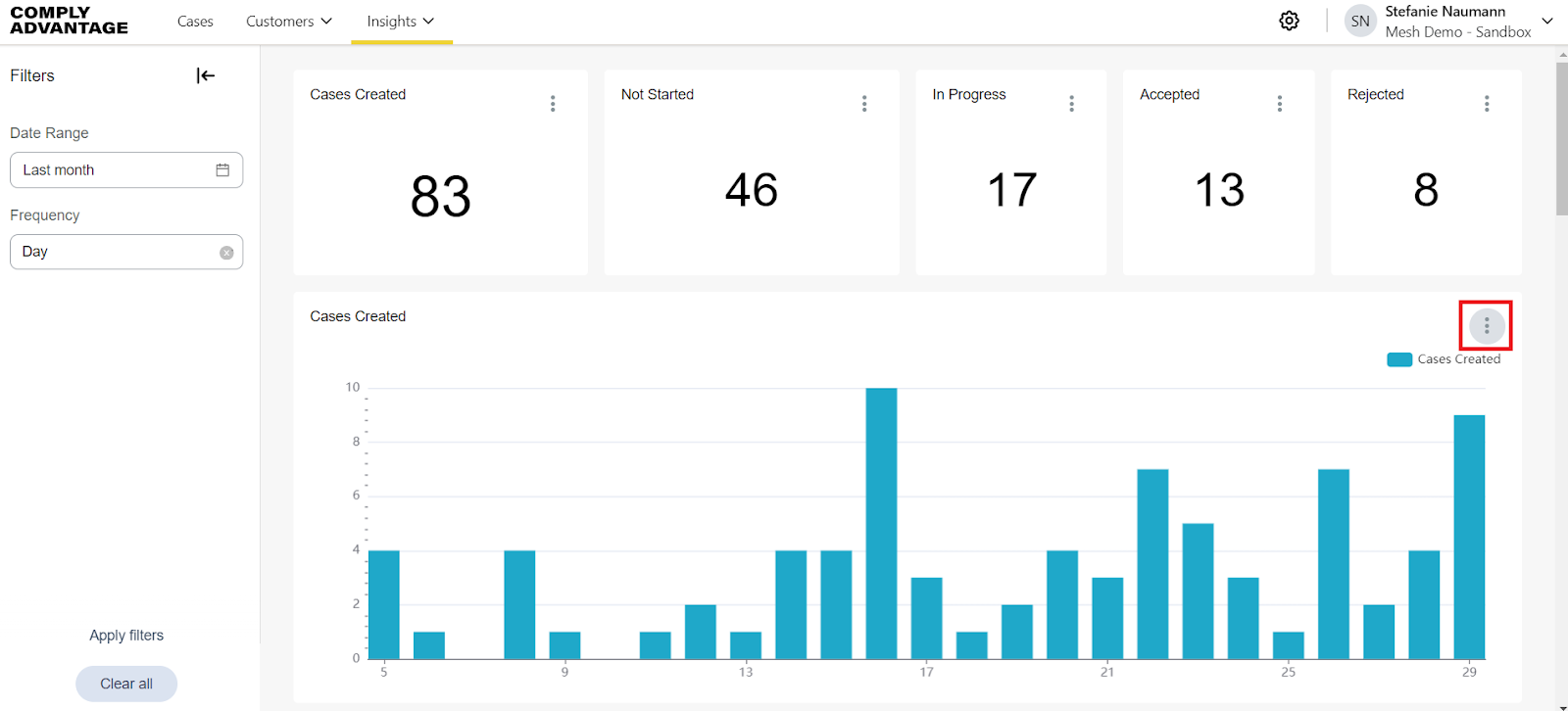Open Not Started card kebab menu
The height and width of the screenshot is (711, 1568).
[x=864, y=104]
